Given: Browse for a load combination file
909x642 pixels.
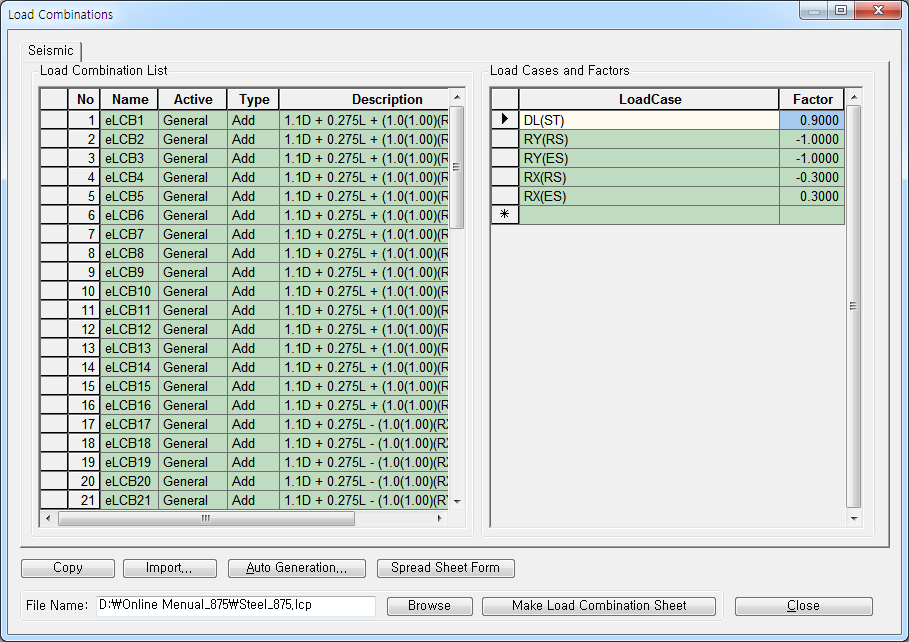Looking at the screenshot, I should (x=430, y=605).
